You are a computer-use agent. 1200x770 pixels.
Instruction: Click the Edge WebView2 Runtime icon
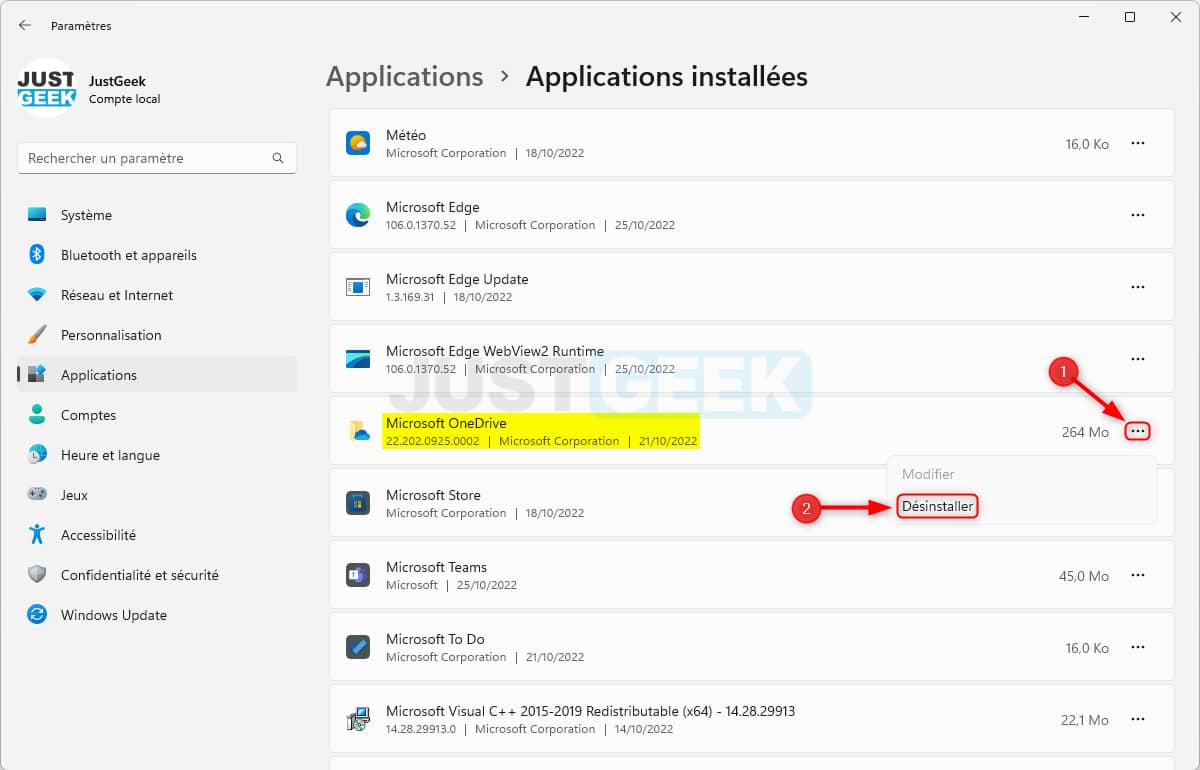pyautogui.click(x=358, y=359)
